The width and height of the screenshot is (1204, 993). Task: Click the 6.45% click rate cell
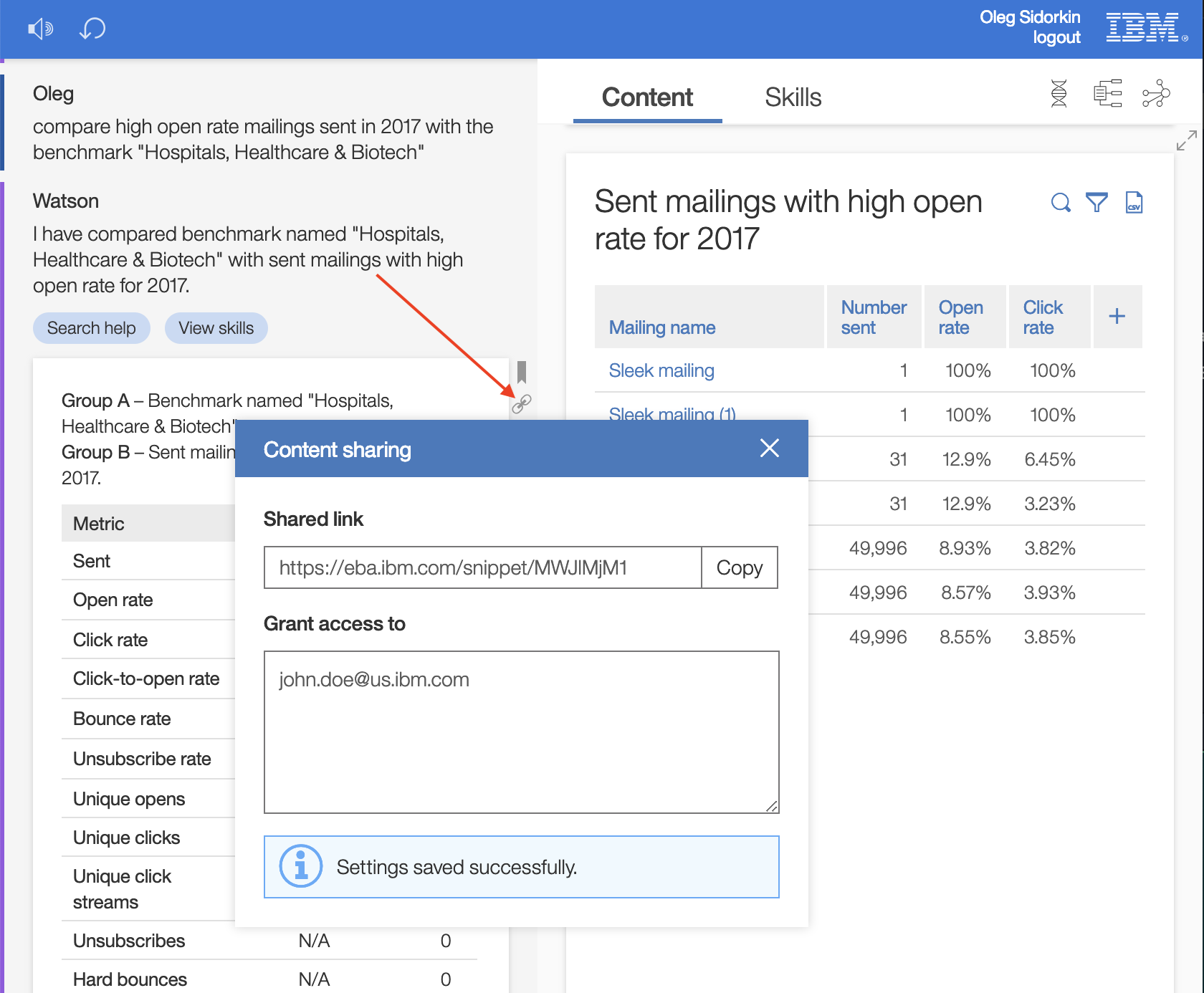click(x=1049, y=459)
